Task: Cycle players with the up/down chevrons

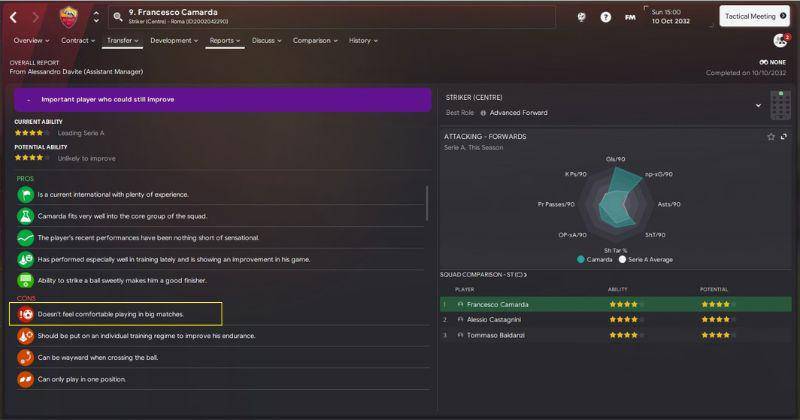Action: (96, 17)
